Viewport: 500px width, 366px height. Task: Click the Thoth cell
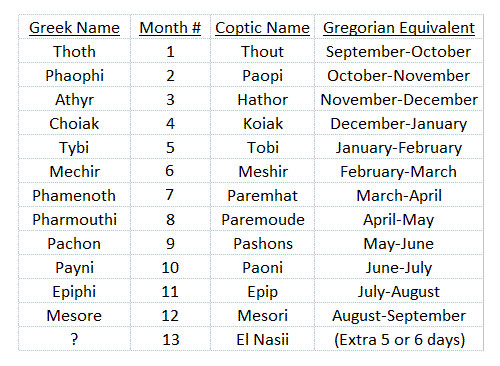(x=74, y=51)
